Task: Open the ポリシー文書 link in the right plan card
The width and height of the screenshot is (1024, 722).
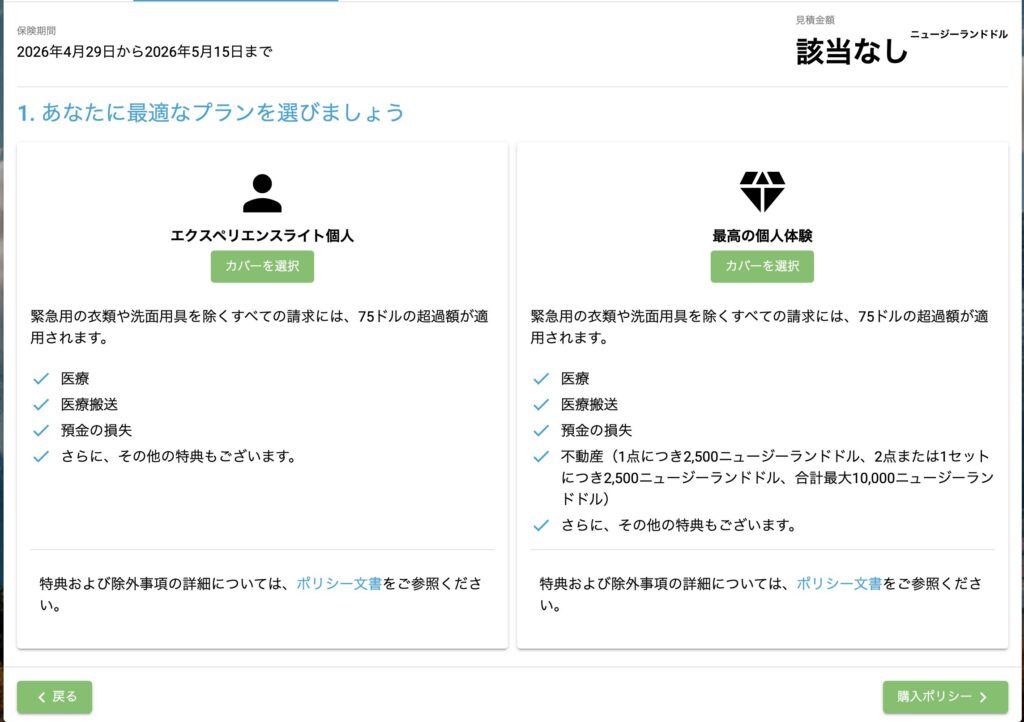Action: (839, 584)
